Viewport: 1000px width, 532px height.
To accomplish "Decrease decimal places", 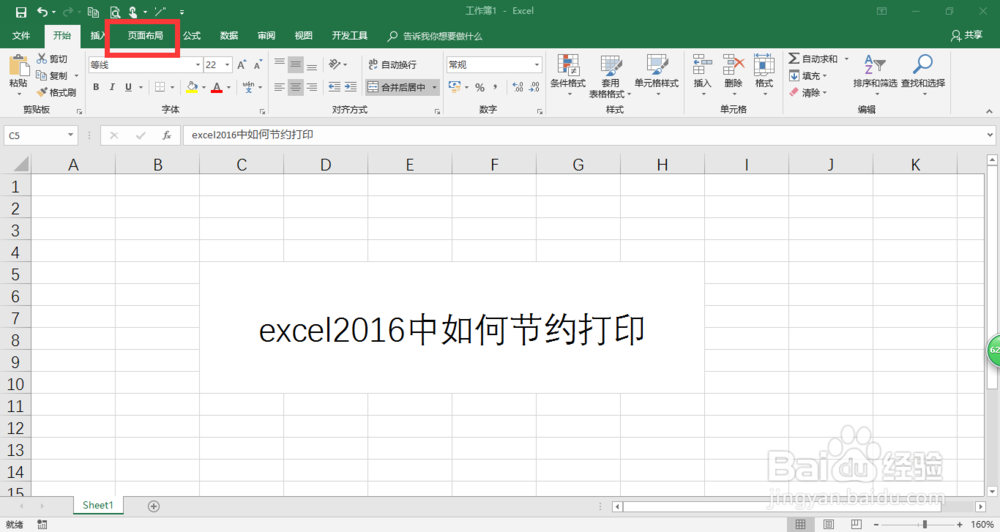I will [534, 87].
